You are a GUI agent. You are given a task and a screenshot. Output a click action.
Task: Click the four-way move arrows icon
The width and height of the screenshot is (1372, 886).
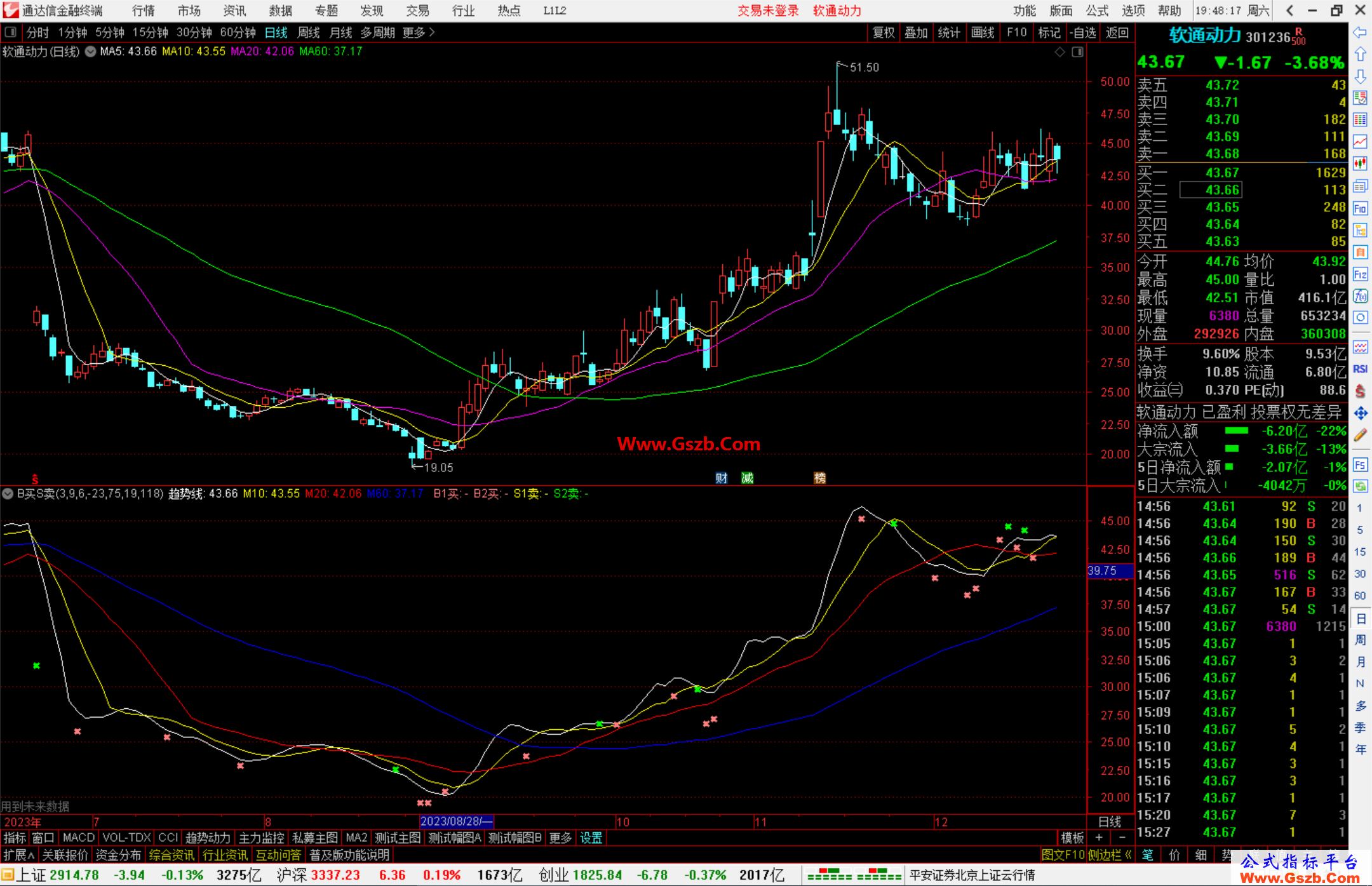click(1360, 413)
